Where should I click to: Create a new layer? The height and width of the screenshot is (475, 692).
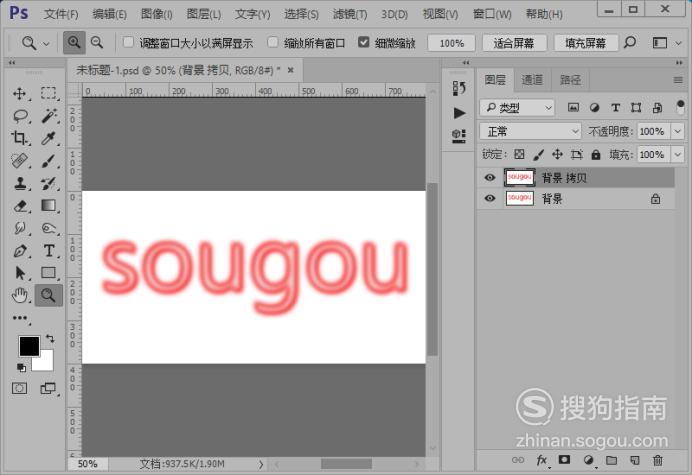point(635,460)
